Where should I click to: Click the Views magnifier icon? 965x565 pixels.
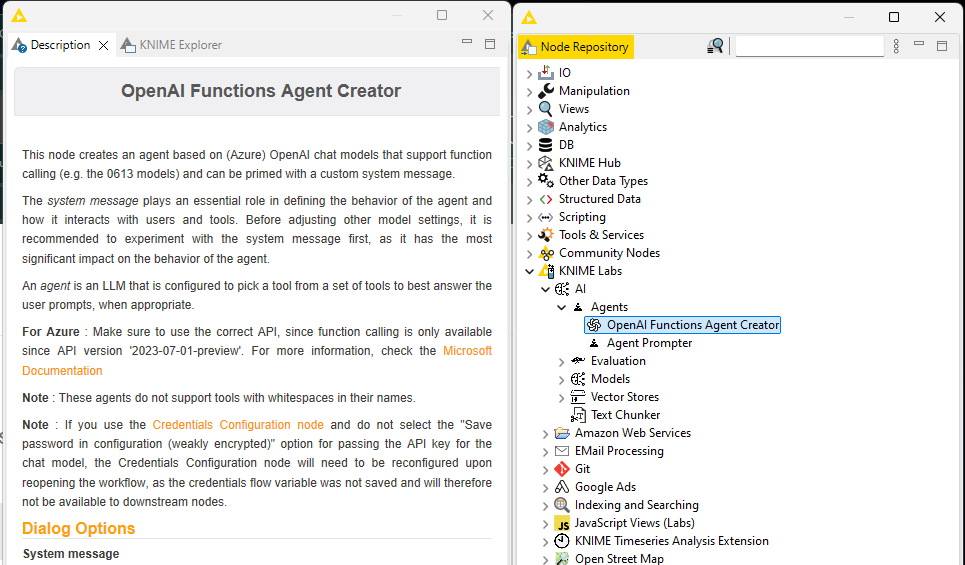[x=545, y=109]
